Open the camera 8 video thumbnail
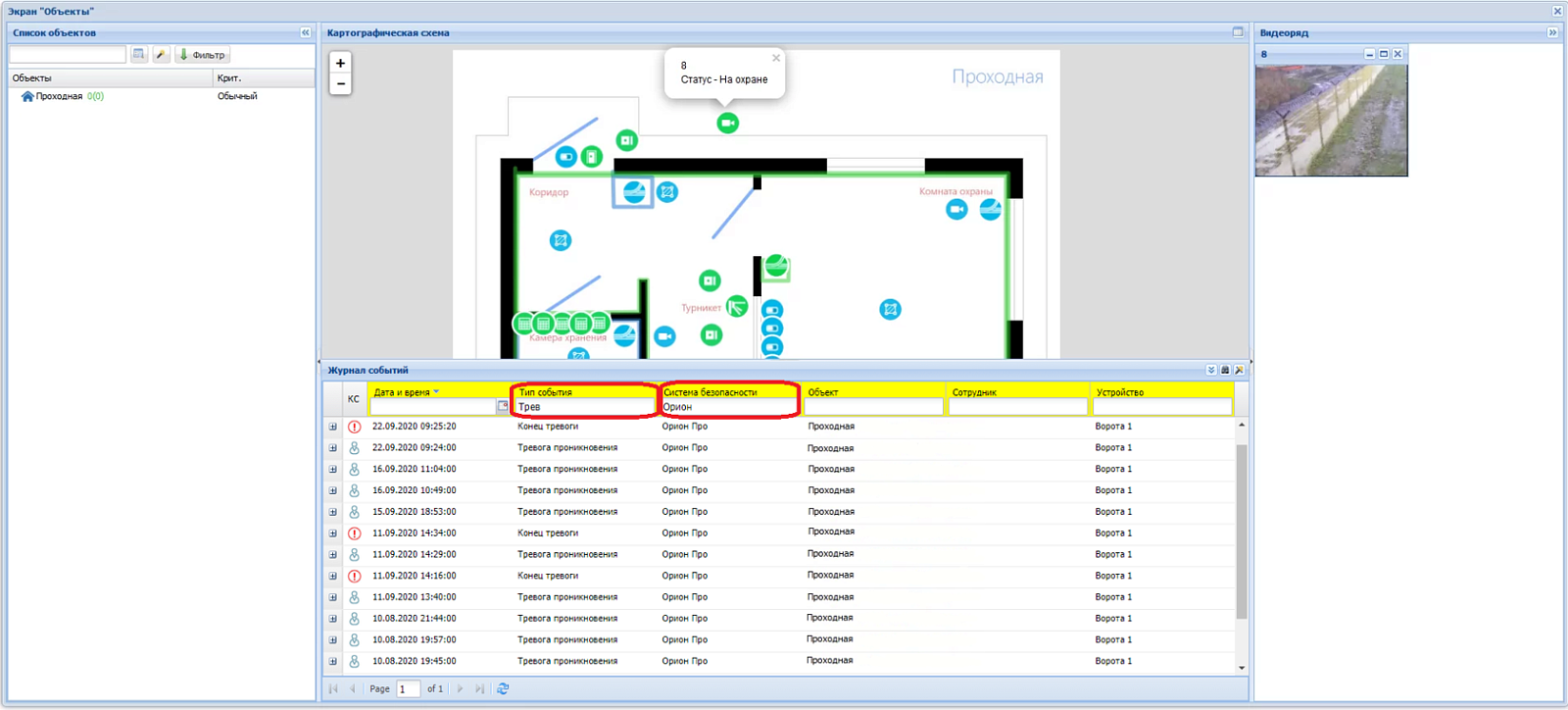Screen dimensions: 1568x710 pos(1331,119)
